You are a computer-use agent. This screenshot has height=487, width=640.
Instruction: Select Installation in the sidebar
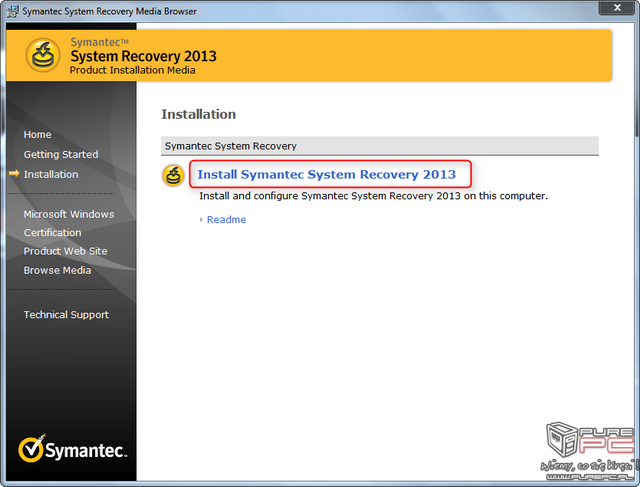coord(51,174)
